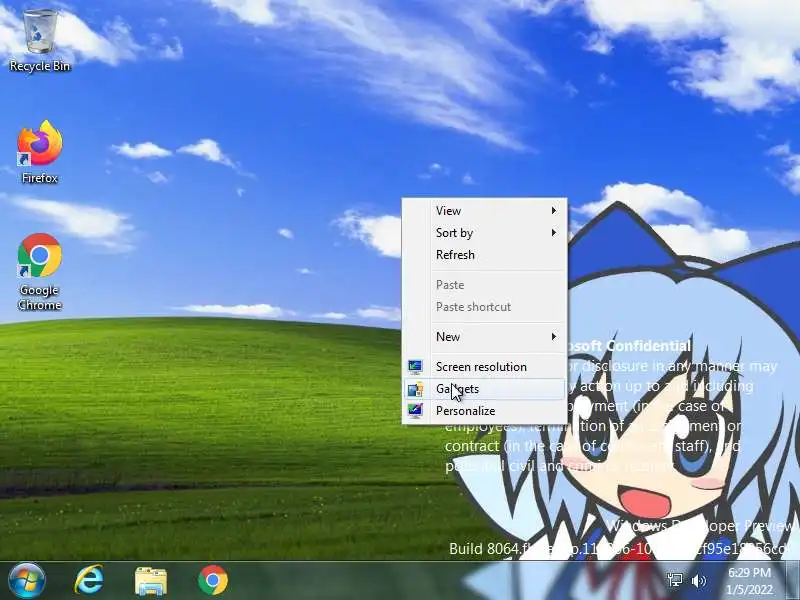Open the Sort by submenu

(x=484, y=233)
